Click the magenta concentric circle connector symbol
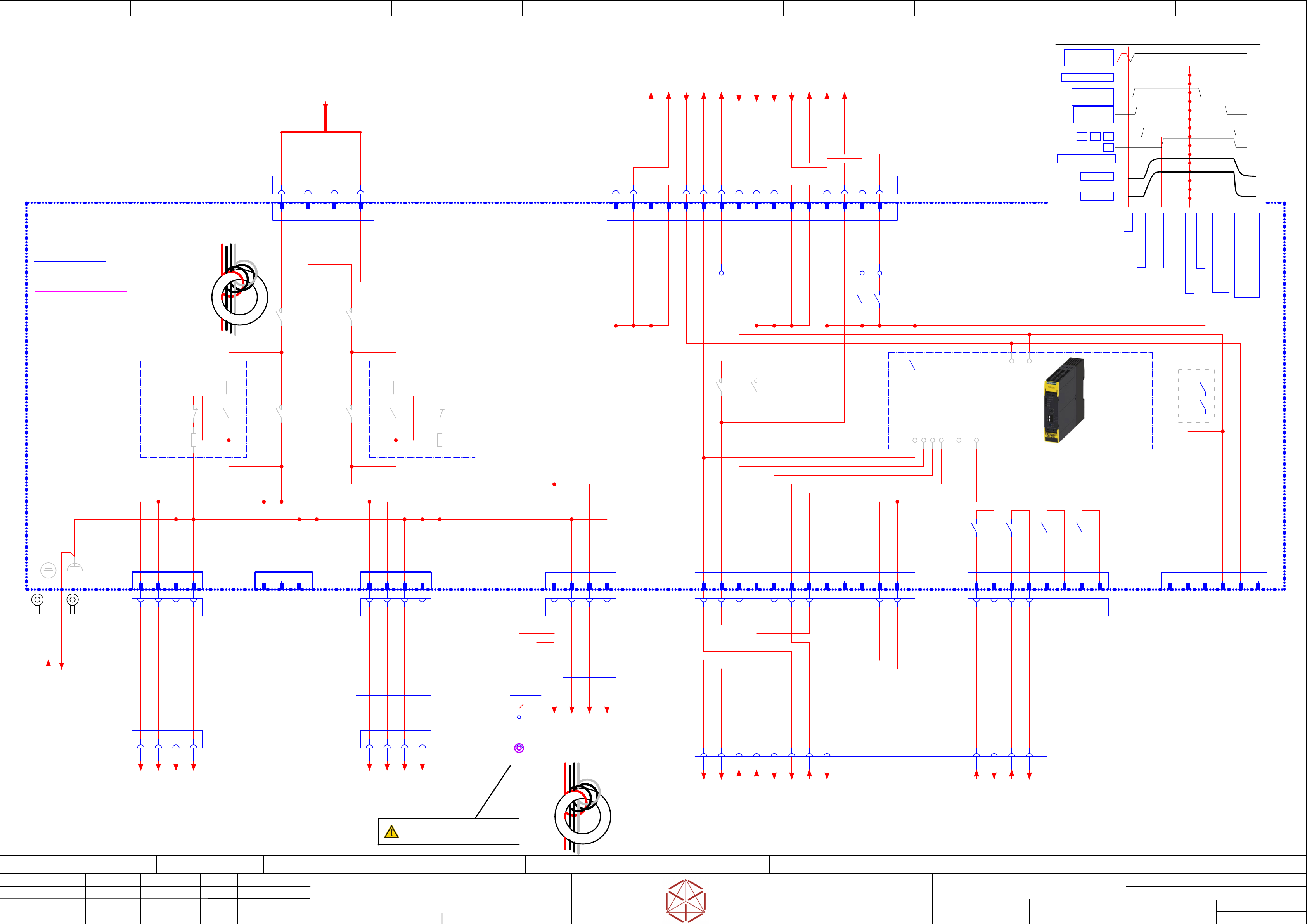Viewport: 1307px width, 924px height. click(519, 748)
